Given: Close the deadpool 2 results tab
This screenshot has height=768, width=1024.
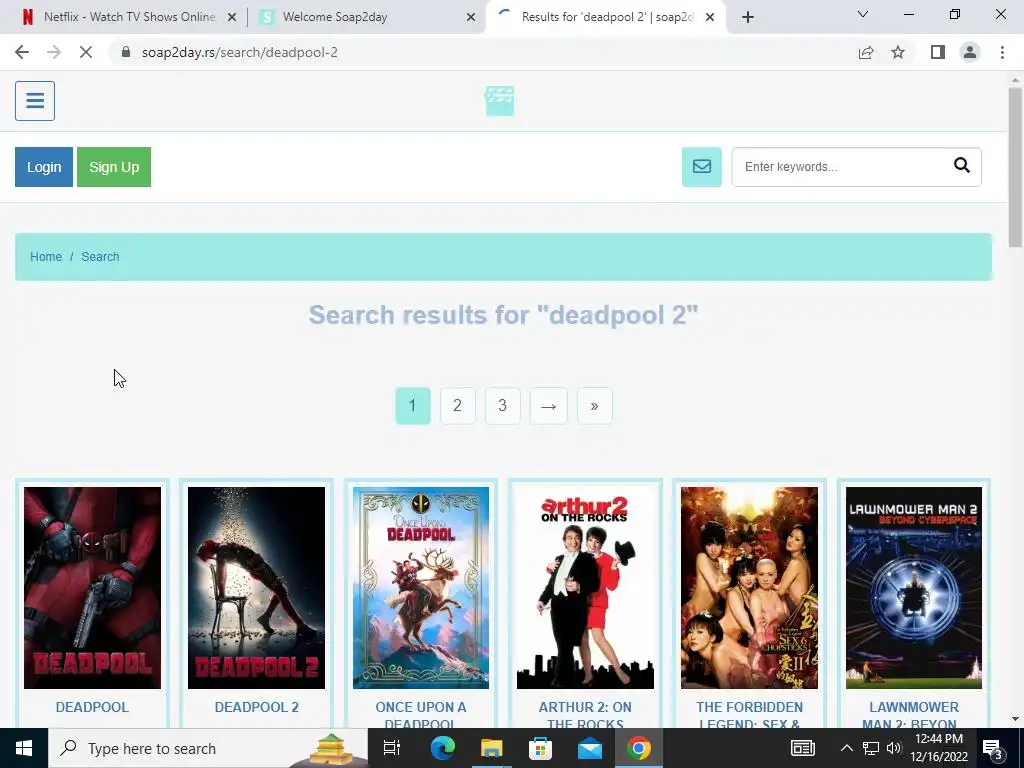Looking at the screenshot, I should point(710,17).
